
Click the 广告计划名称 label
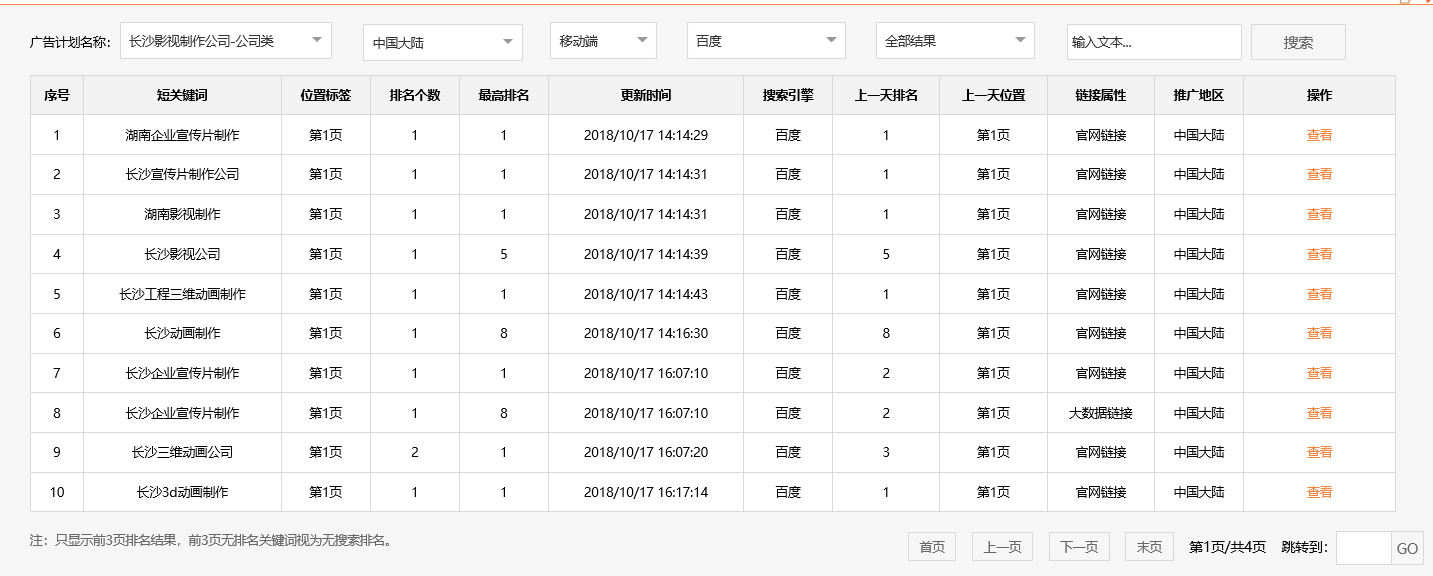(x=71, y=43)
